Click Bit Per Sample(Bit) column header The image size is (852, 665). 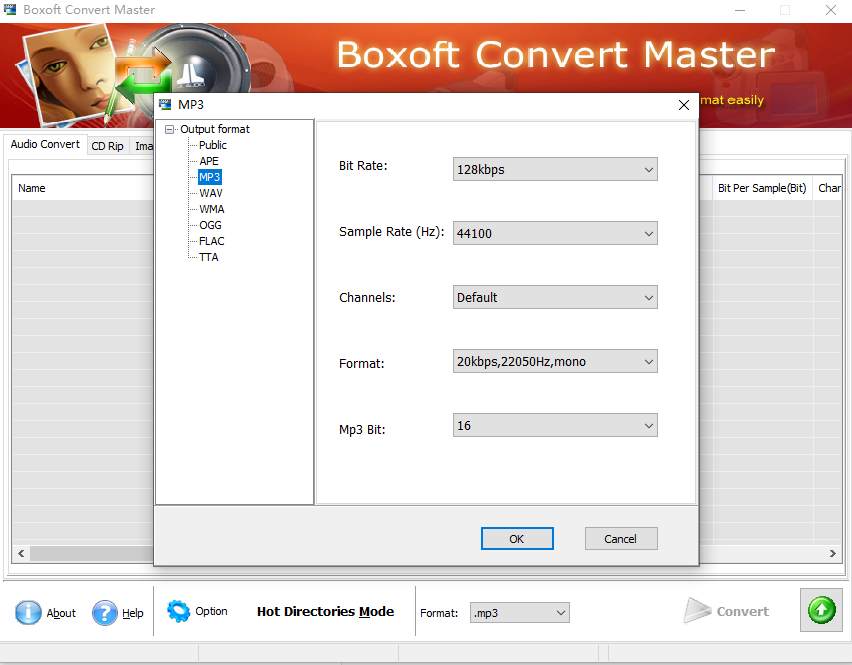(762, 188)
